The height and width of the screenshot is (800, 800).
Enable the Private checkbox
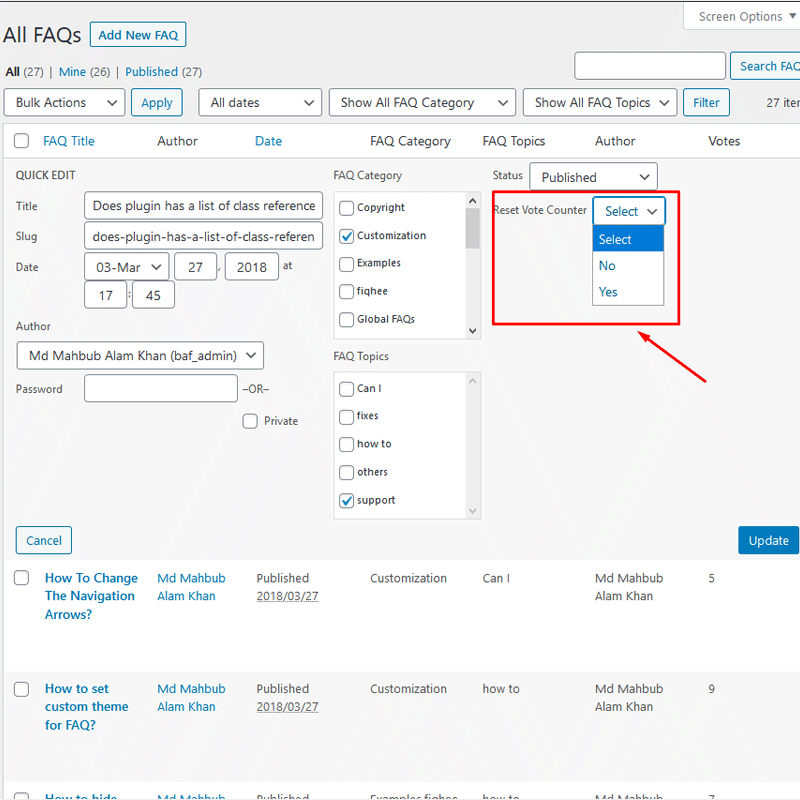pyautogui.click(x=250, y=421)
